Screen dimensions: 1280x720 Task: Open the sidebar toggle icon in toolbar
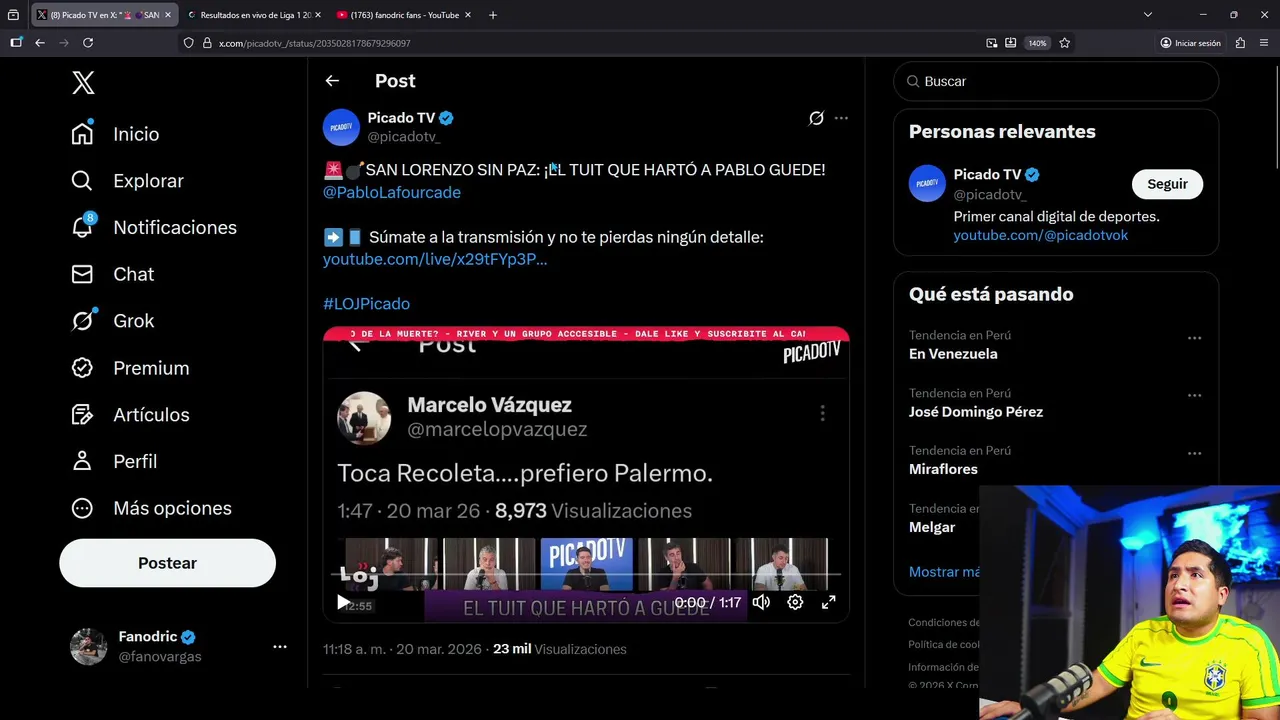point(16,43)
